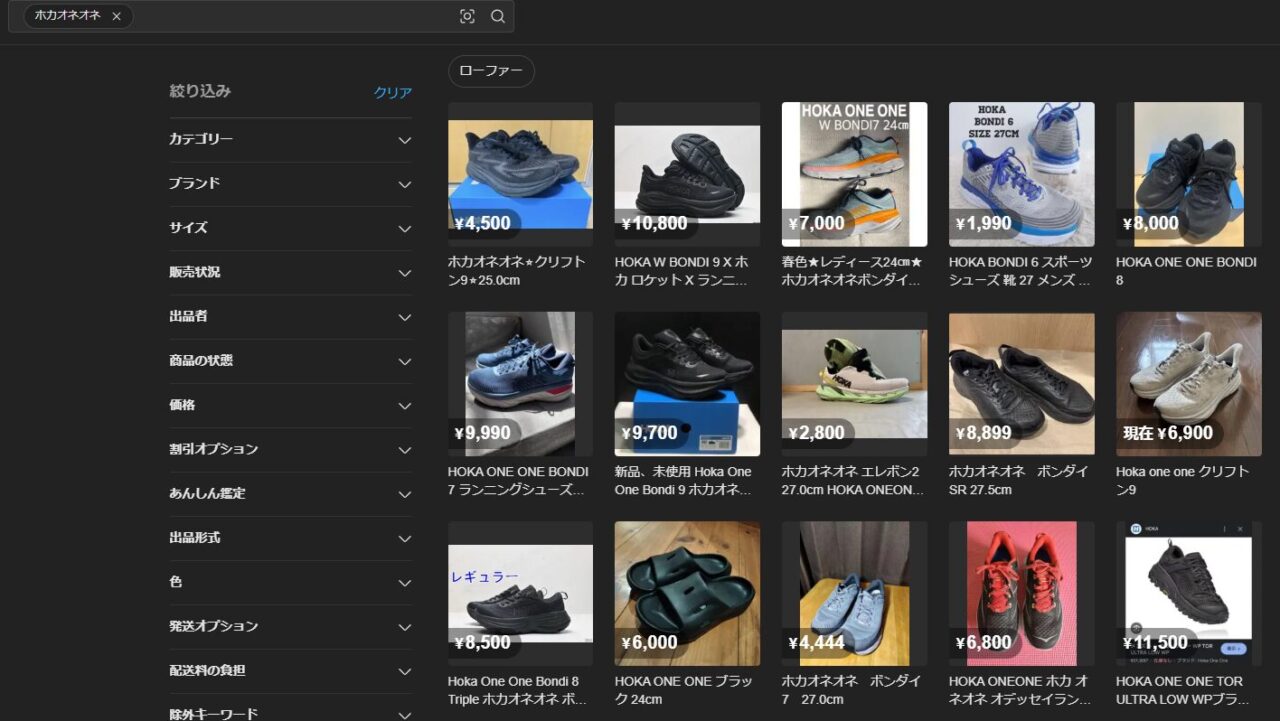Image resolution: width=1280 pixels, height=721 pixels.
Task: Expand the 価格 filter
Action: 290,405
